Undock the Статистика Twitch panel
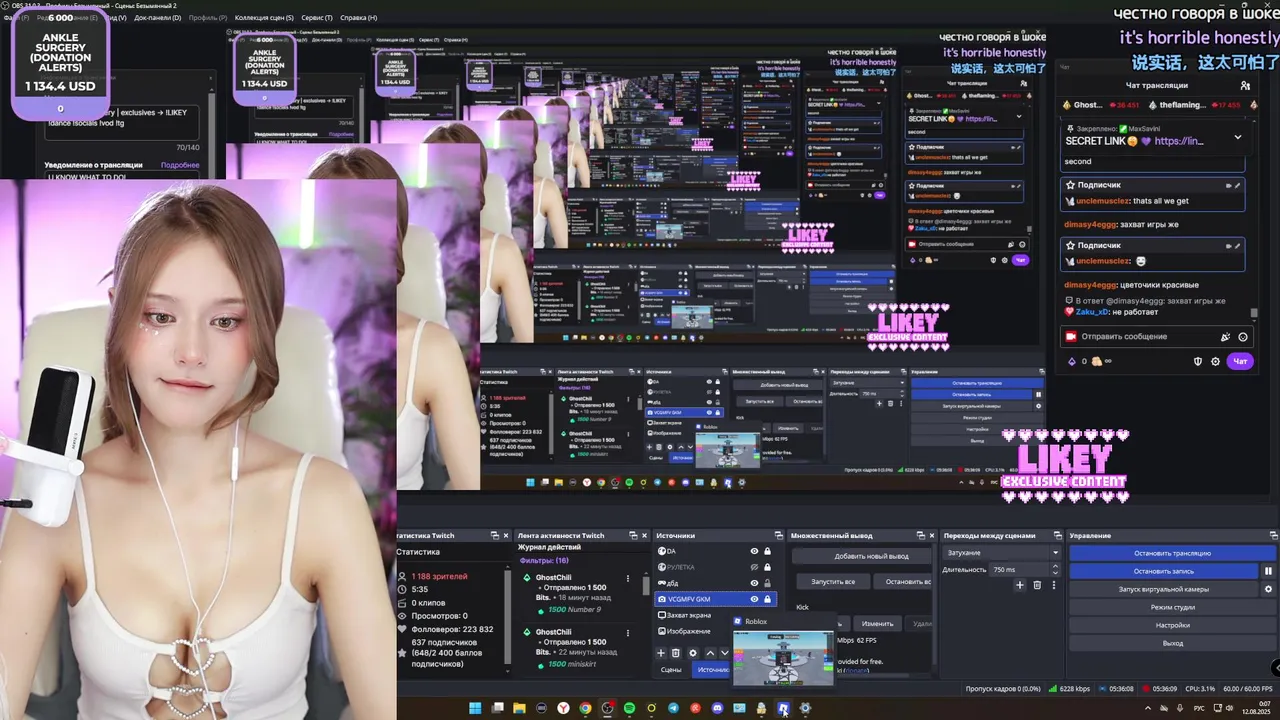Viewport: 1280px width, 720px height. [493, 535]
